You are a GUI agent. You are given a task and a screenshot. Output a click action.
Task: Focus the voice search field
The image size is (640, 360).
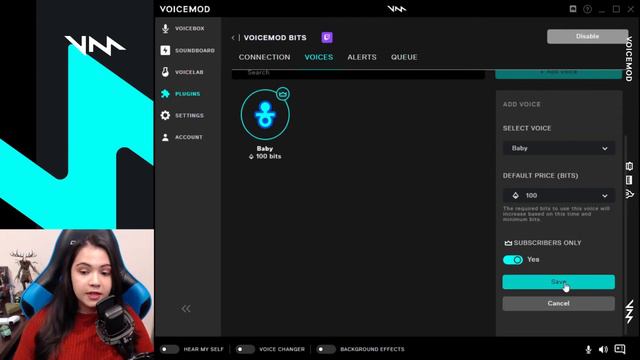[x=358, y=73]
